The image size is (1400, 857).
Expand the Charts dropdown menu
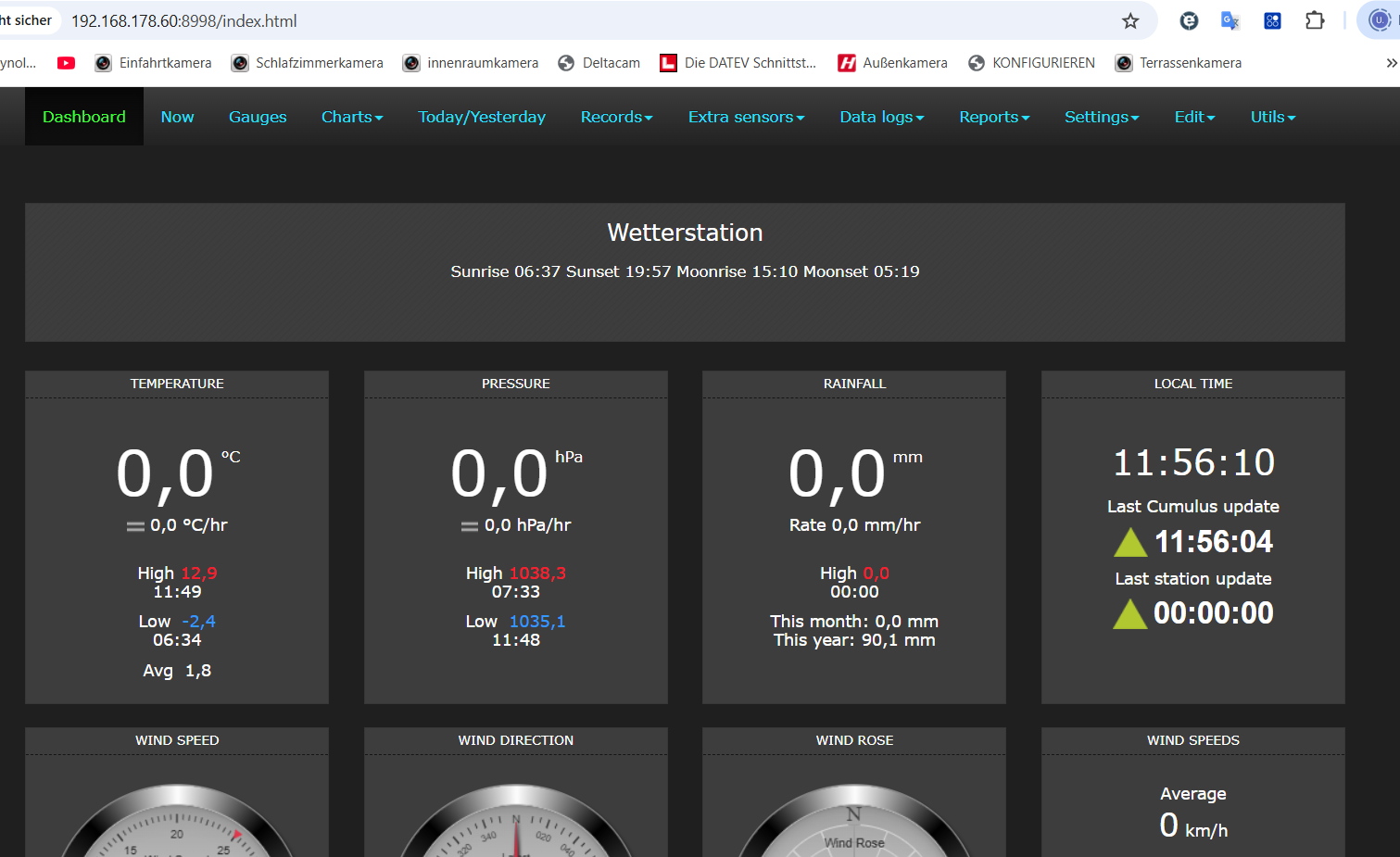[x=351, y=117]
